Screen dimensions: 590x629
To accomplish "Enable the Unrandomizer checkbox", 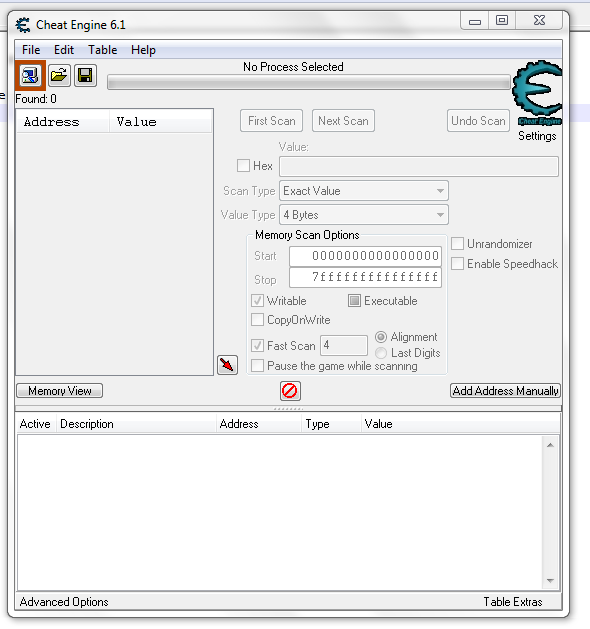I will coord(458,243).
